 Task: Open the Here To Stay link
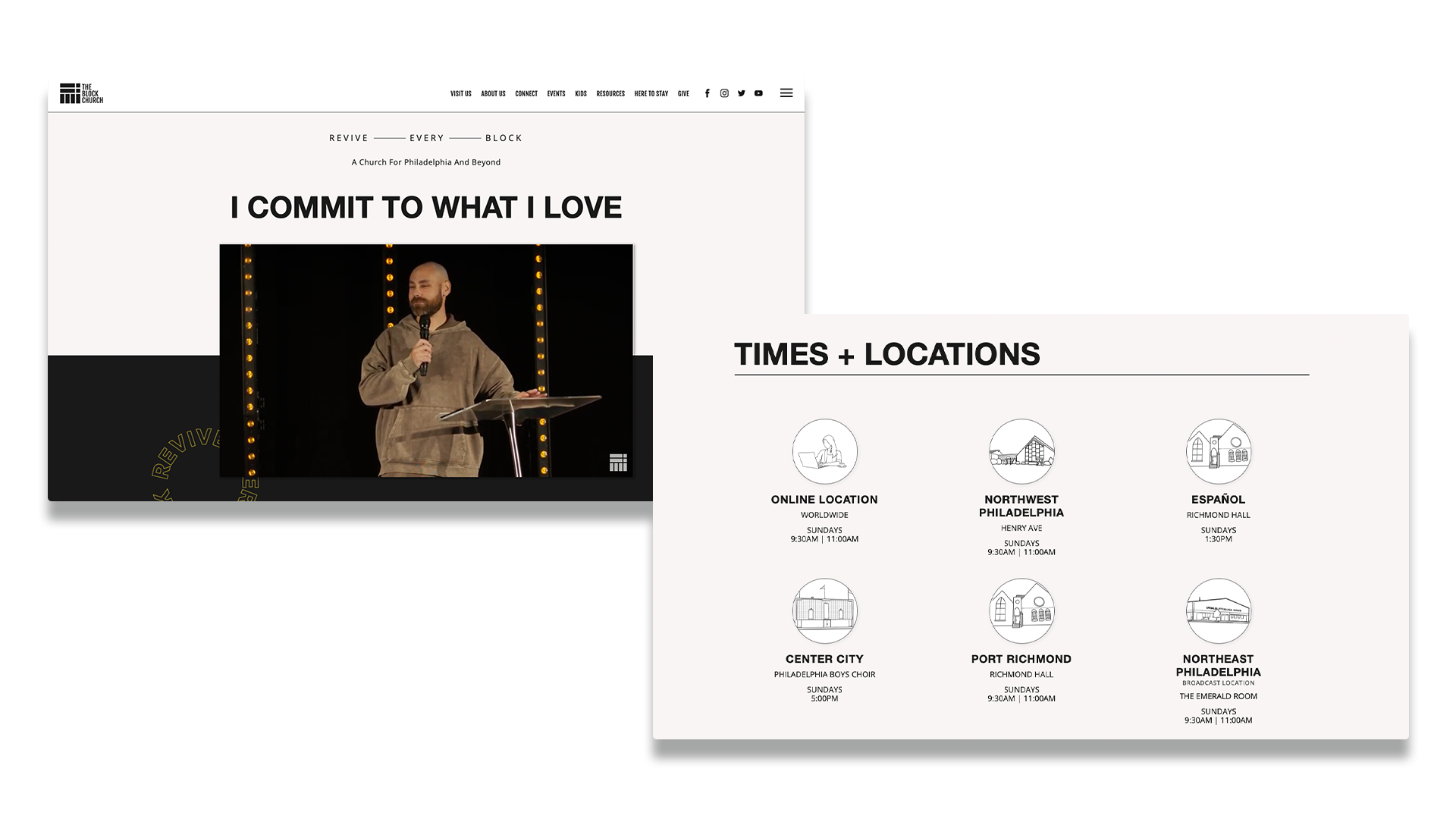point(651,94)
